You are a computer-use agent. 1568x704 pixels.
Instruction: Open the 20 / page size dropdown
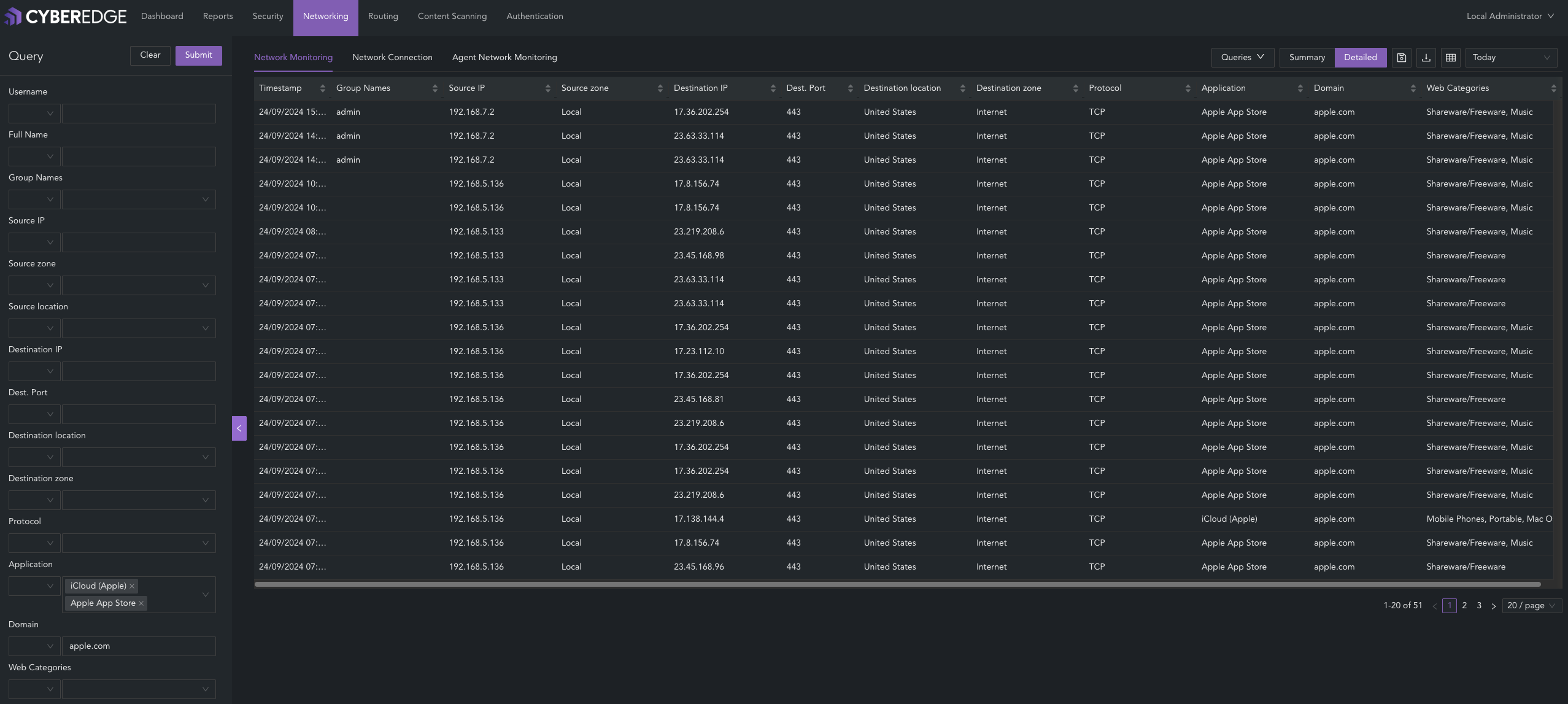(1532, 606)
